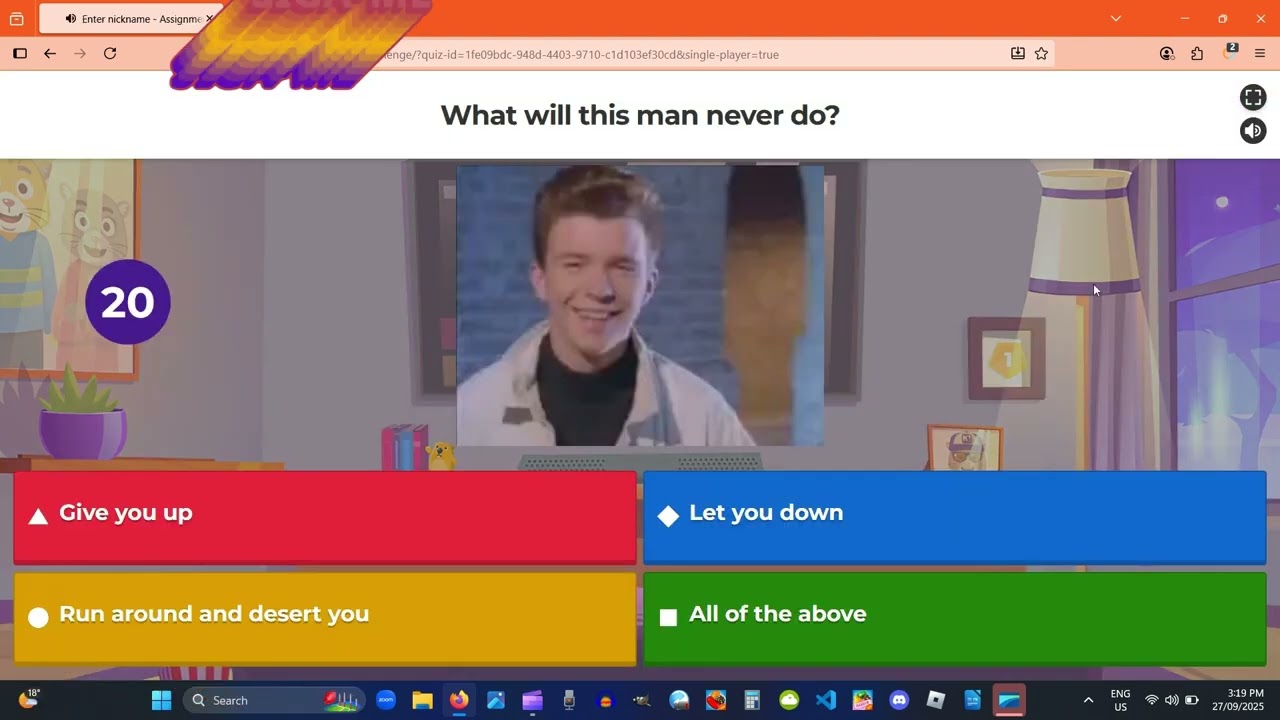This screenshot has height=720, width=1280.
Task: Open the clock showing 3:19 PM
Action: (x=1238, y=700)
